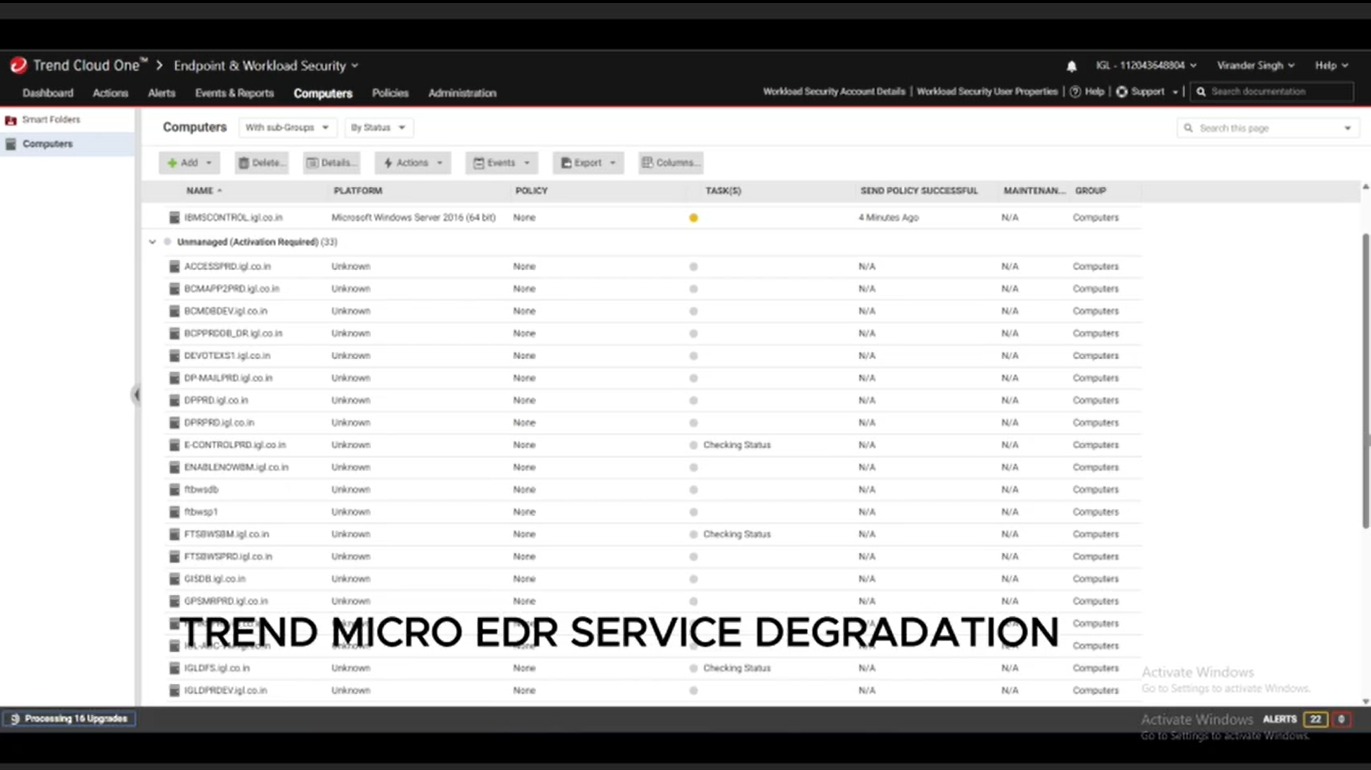Click the Trend Micro logo icon

[18, 66]
